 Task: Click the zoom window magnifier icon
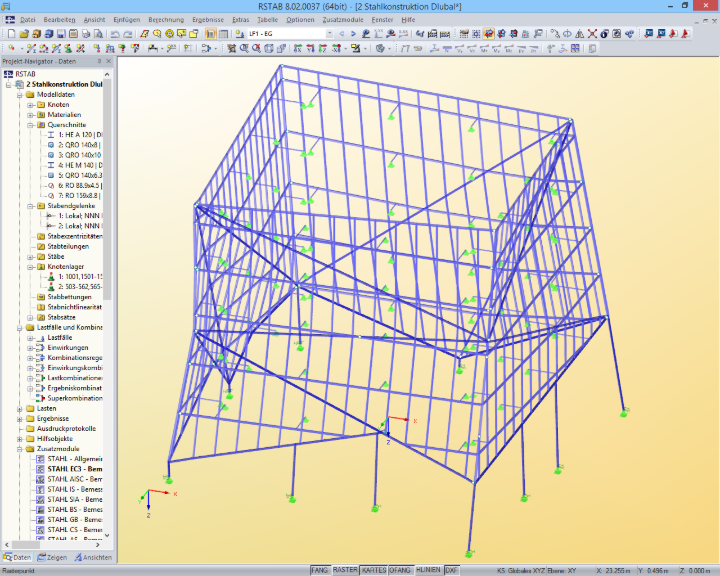pyautogui.click(x=244, y=48)
